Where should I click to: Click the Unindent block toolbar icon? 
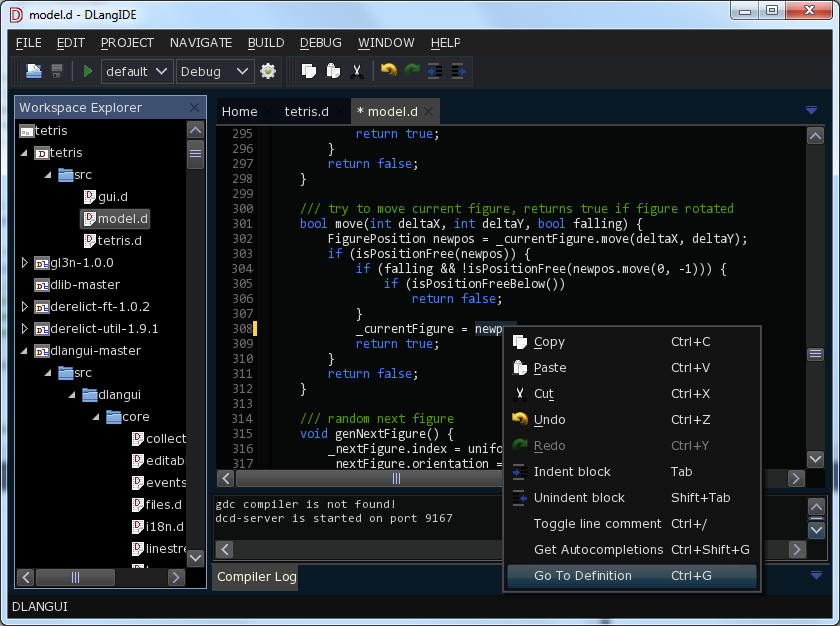pos(460,71)
